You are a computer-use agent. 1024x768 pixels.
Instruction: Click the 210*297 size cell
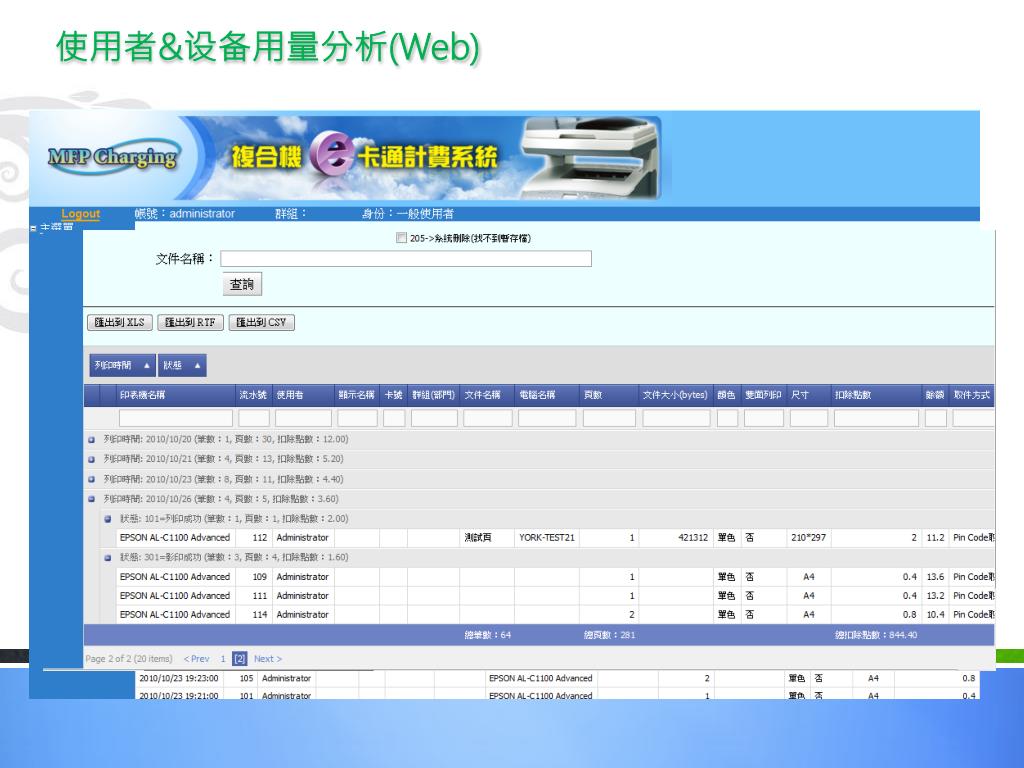point(808,538)
